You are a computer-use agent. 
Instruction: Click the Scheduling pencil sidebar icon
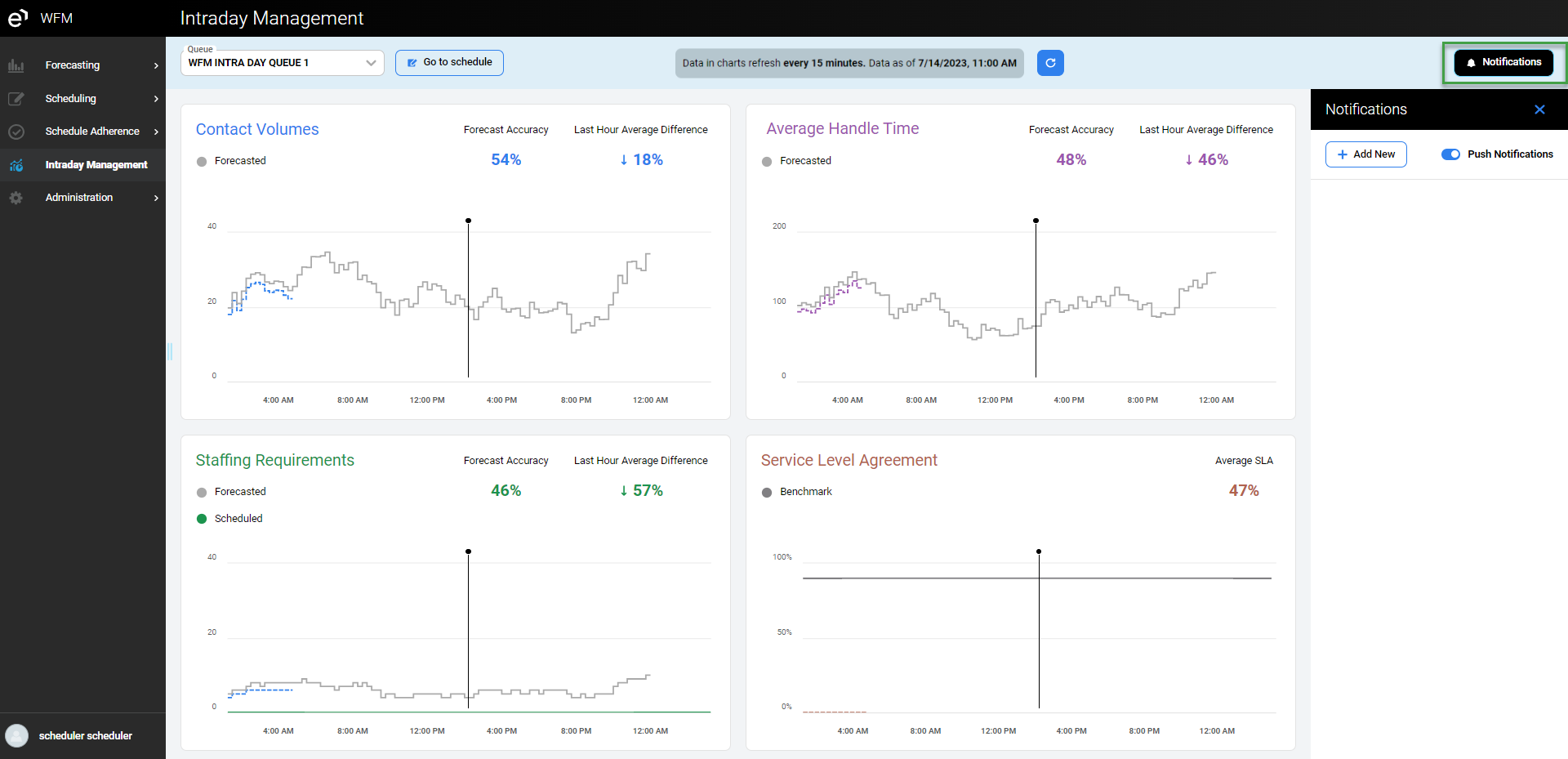coord(16,99)
